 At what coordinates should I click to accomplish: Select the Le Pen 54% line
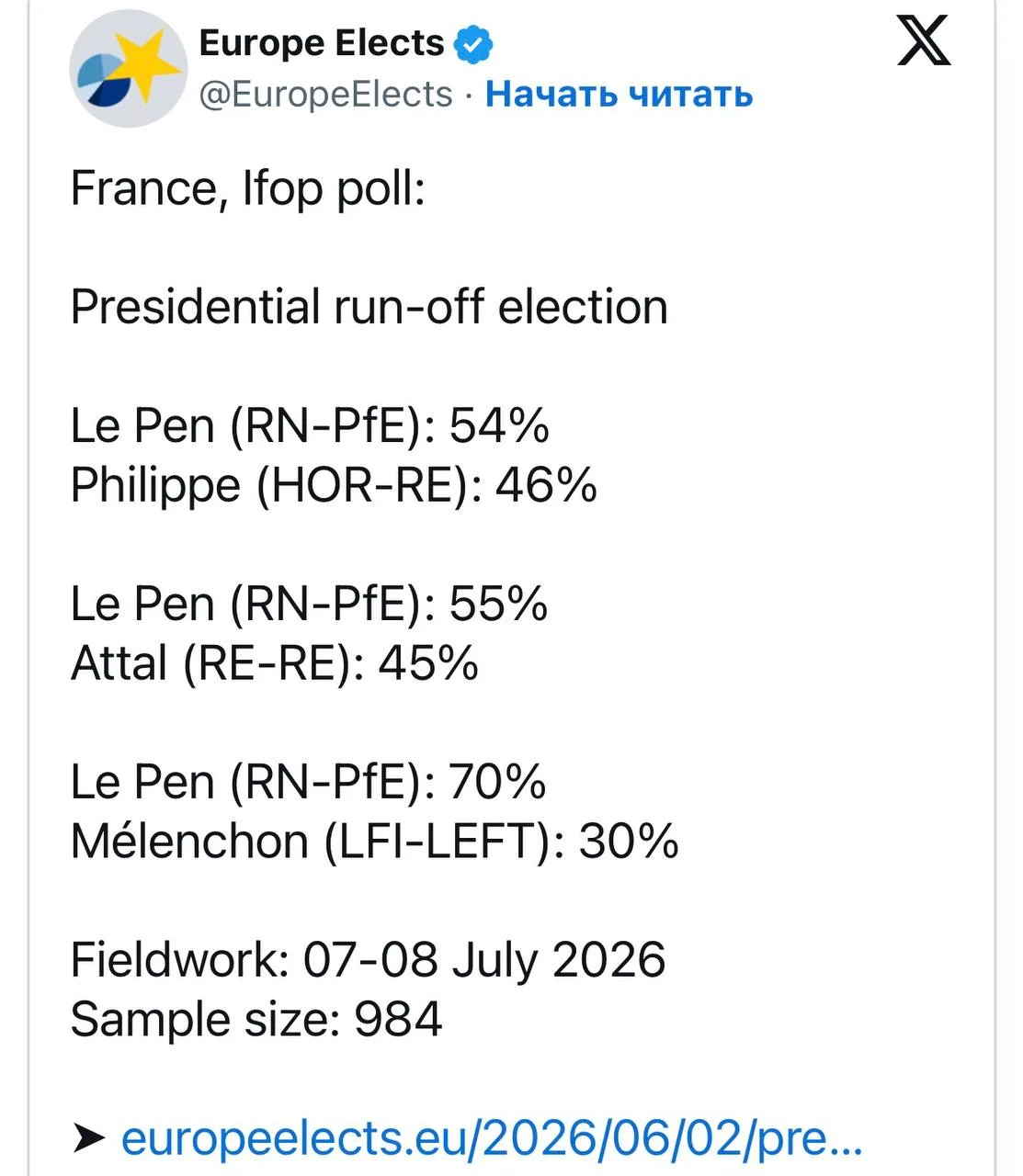310,425
